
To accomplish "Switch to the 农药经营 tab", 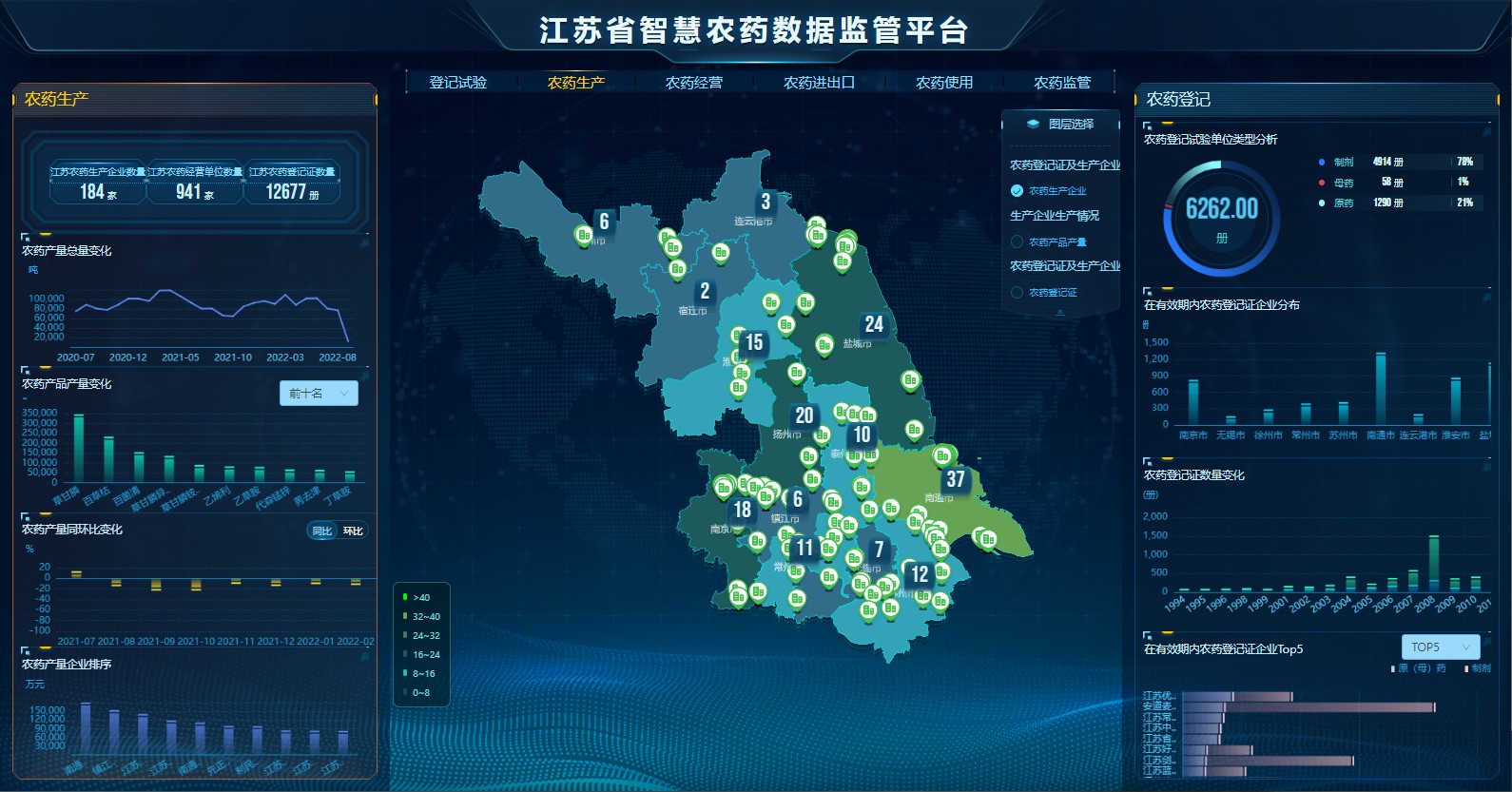I will [694, 83].
